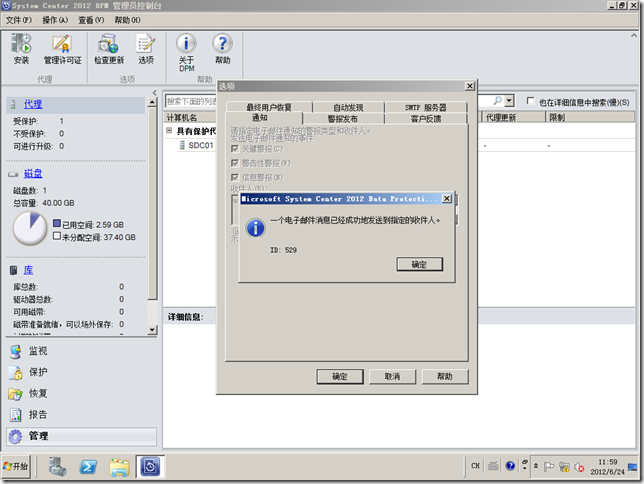The height and width of the screenshot is (484, 644).
Task: Toggle Critical alerts checkbox
Action: [235, 148]
